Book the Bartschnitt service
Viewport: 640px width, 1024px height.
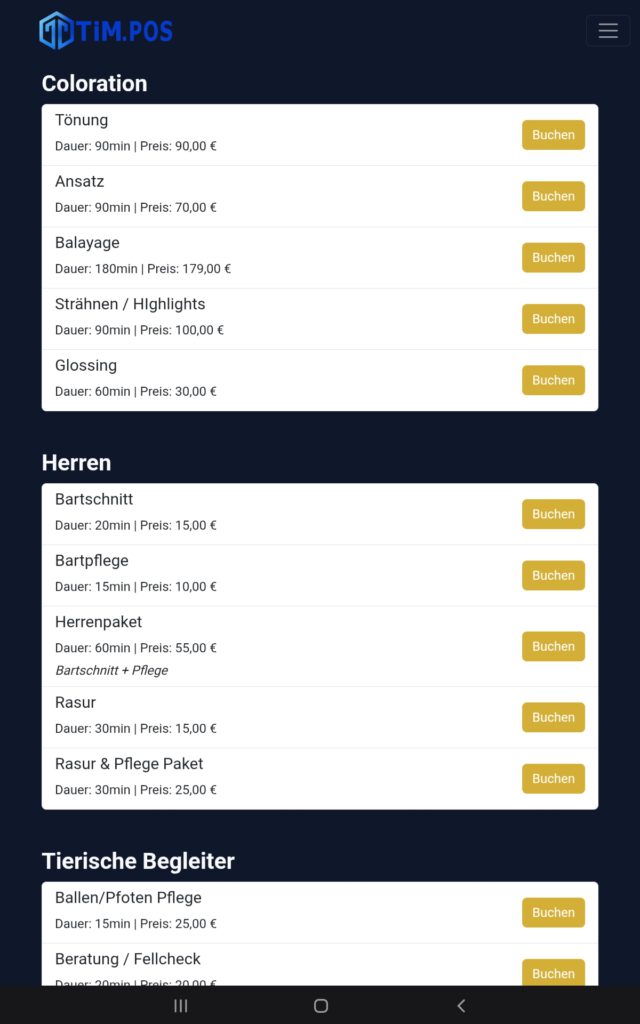tap(553, 514)
